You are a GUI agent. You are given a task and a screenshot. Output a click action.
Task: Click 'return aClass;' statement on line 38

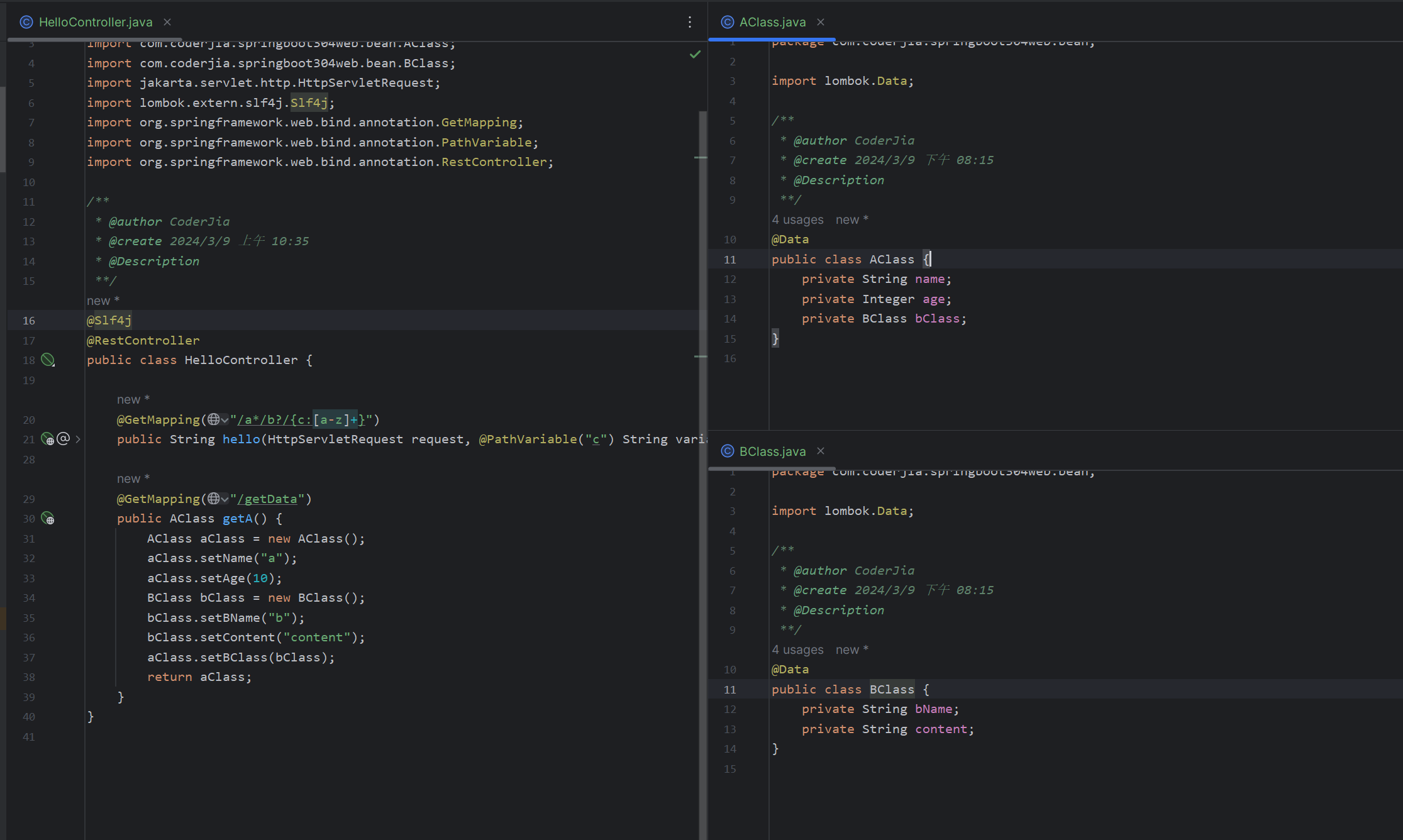pyautogui.click(x=199, y=677)
